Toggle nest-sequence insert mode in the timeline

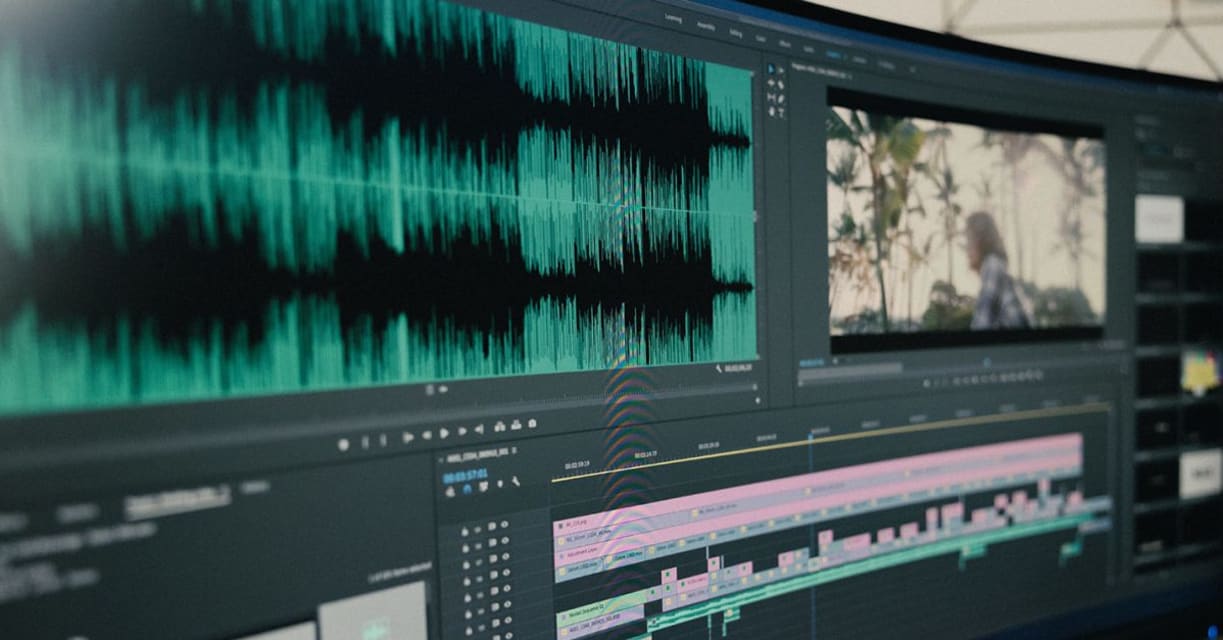(450, 491)
